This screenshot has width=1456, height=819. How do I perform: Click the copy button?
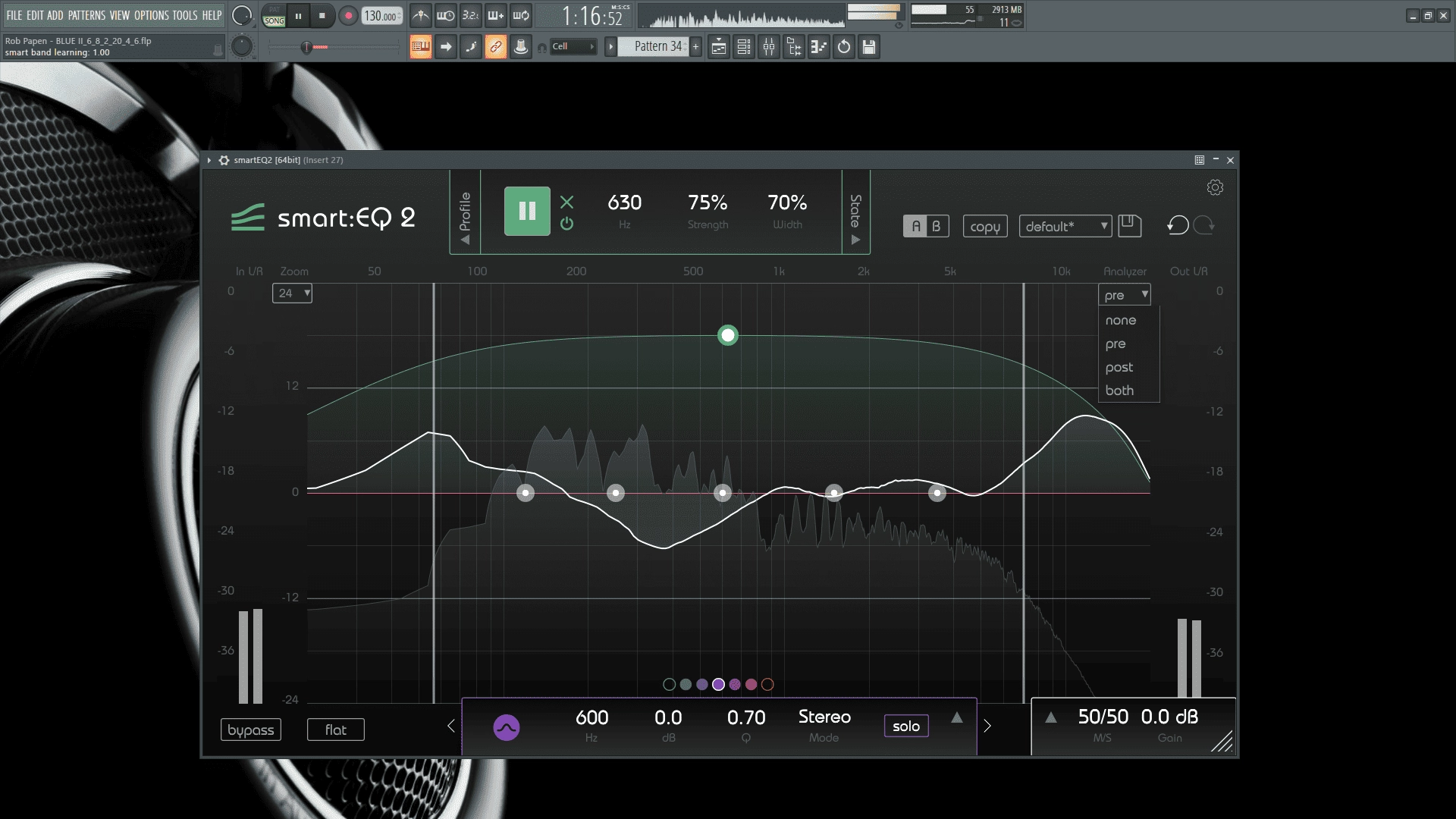pos(985,226)
